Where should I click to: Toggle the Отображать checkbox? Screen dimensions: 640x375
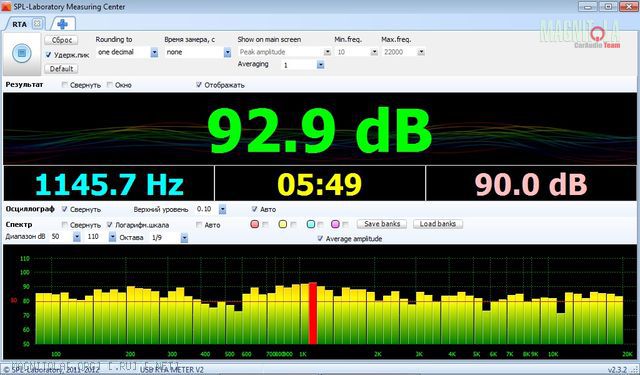199,85
